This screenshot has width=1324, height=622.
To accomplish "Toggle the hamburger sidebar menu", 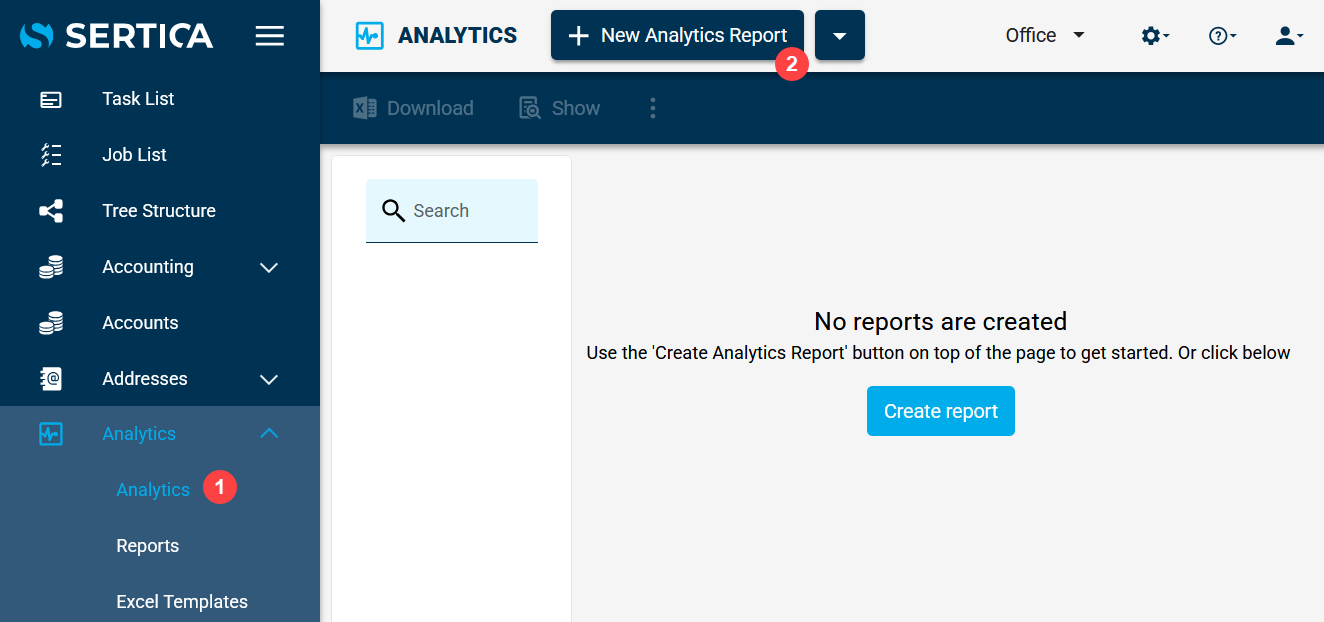I will pyautogui.click(x=270, y=36).
